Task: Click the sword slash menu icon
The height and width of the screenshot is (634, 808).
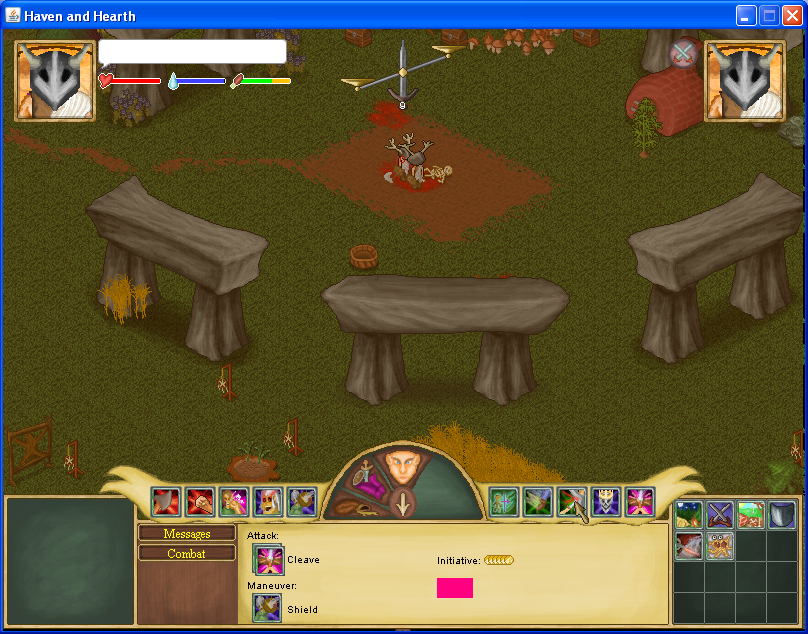Action: coord(689,546)
